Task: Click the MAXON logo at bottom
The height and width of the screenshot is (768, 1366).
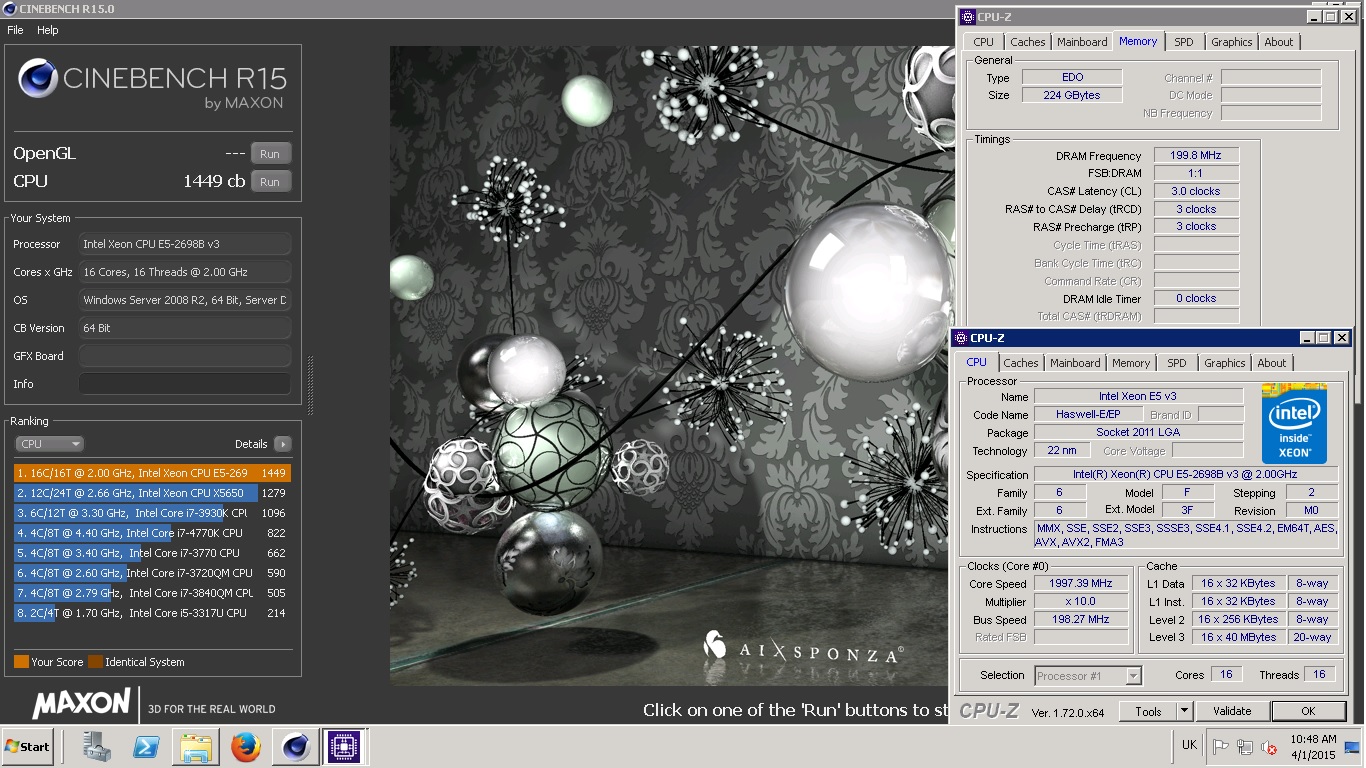Action: (81, 703)
